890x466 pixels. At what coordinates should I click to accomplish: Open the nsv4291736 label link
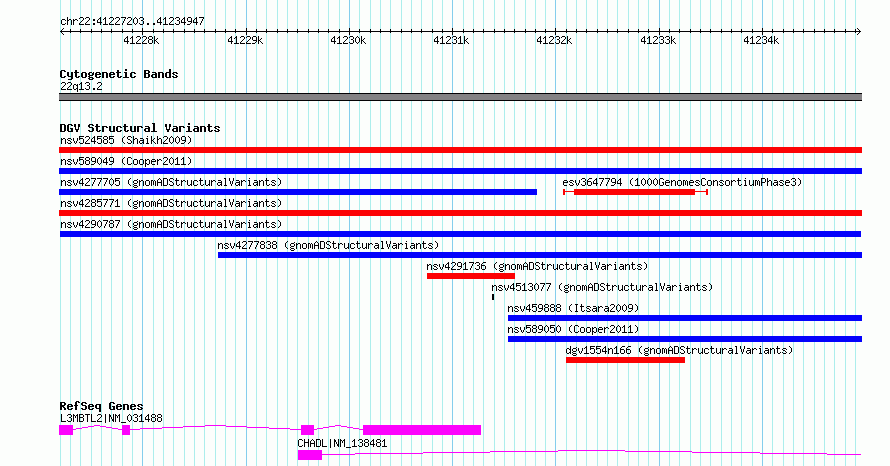pos(537,266)
